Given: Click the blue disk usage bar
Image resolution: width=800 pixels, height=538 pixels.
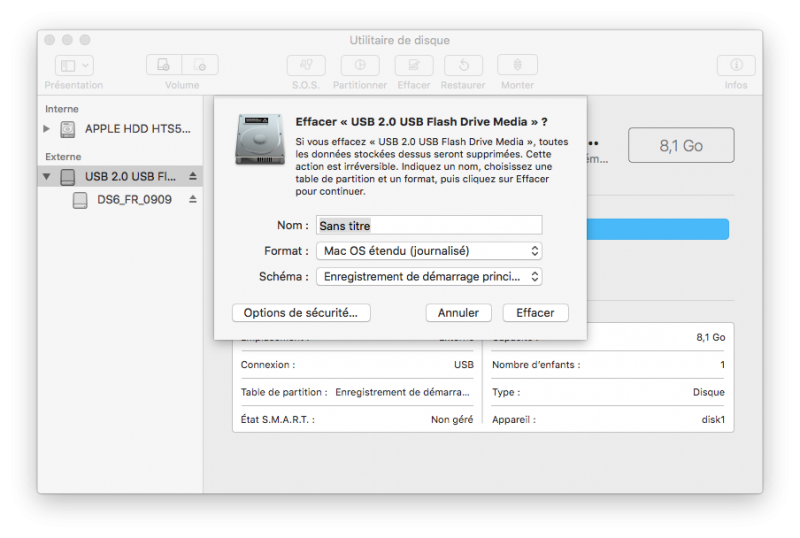Looking at the screenshot, I should coord(658,229).
